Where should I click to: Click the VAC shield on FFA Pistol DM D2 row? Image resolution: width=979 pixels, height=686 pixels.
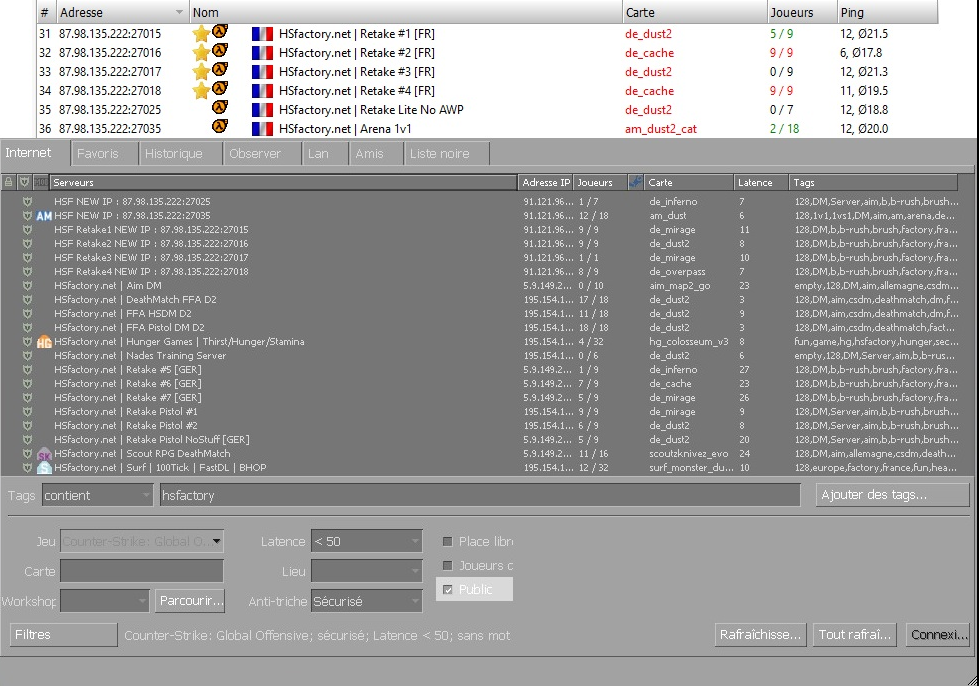pos(27,328)
